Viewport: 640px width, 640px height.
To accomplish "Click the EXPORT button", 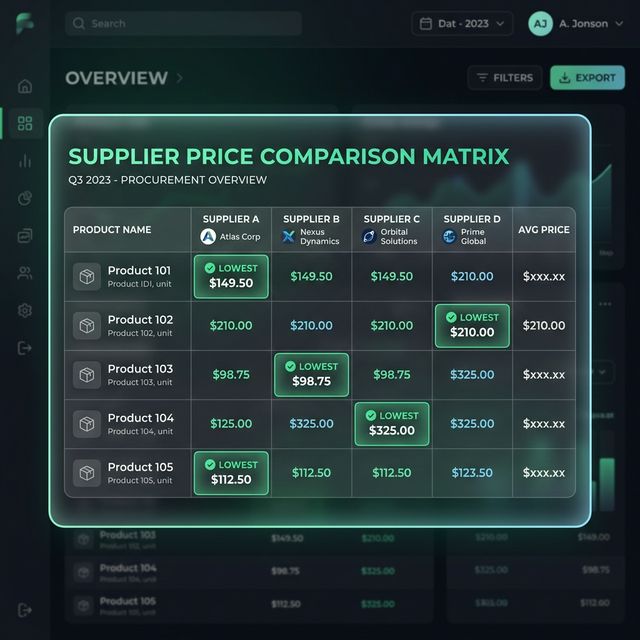I will (587, 78).
